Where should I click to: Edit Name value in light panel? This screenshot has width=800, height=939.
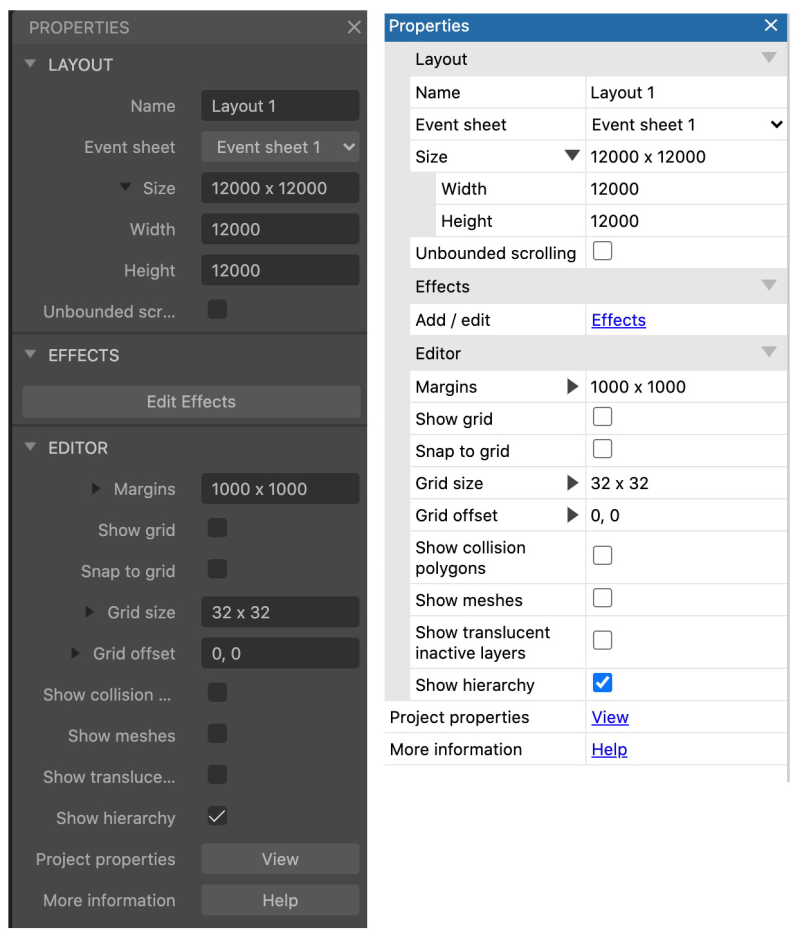686,92
